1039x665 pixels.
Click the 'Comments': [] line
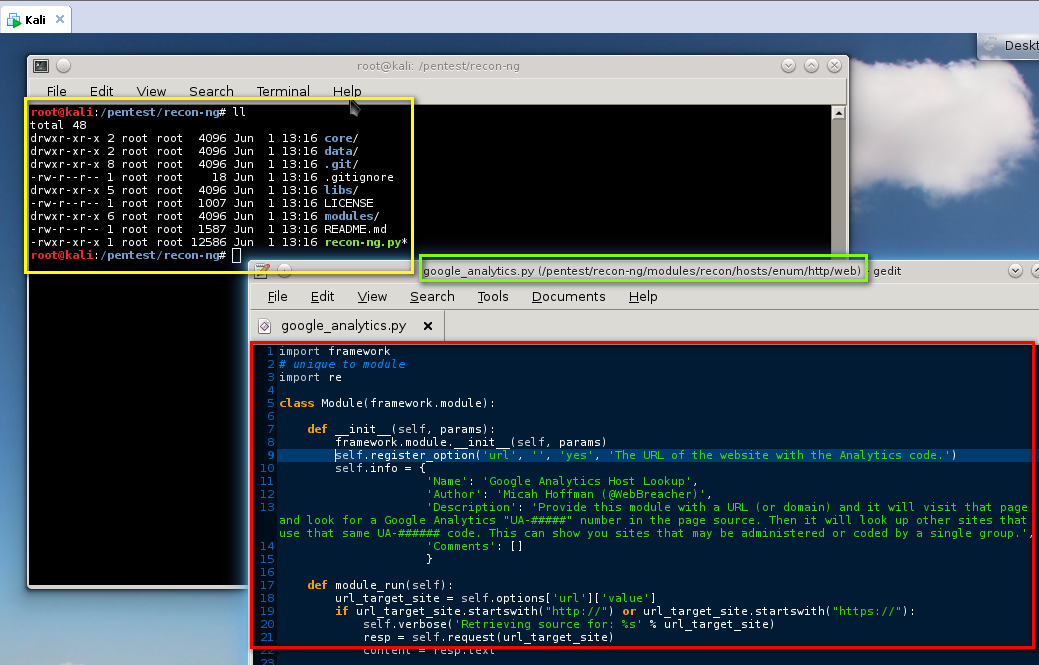474,546
